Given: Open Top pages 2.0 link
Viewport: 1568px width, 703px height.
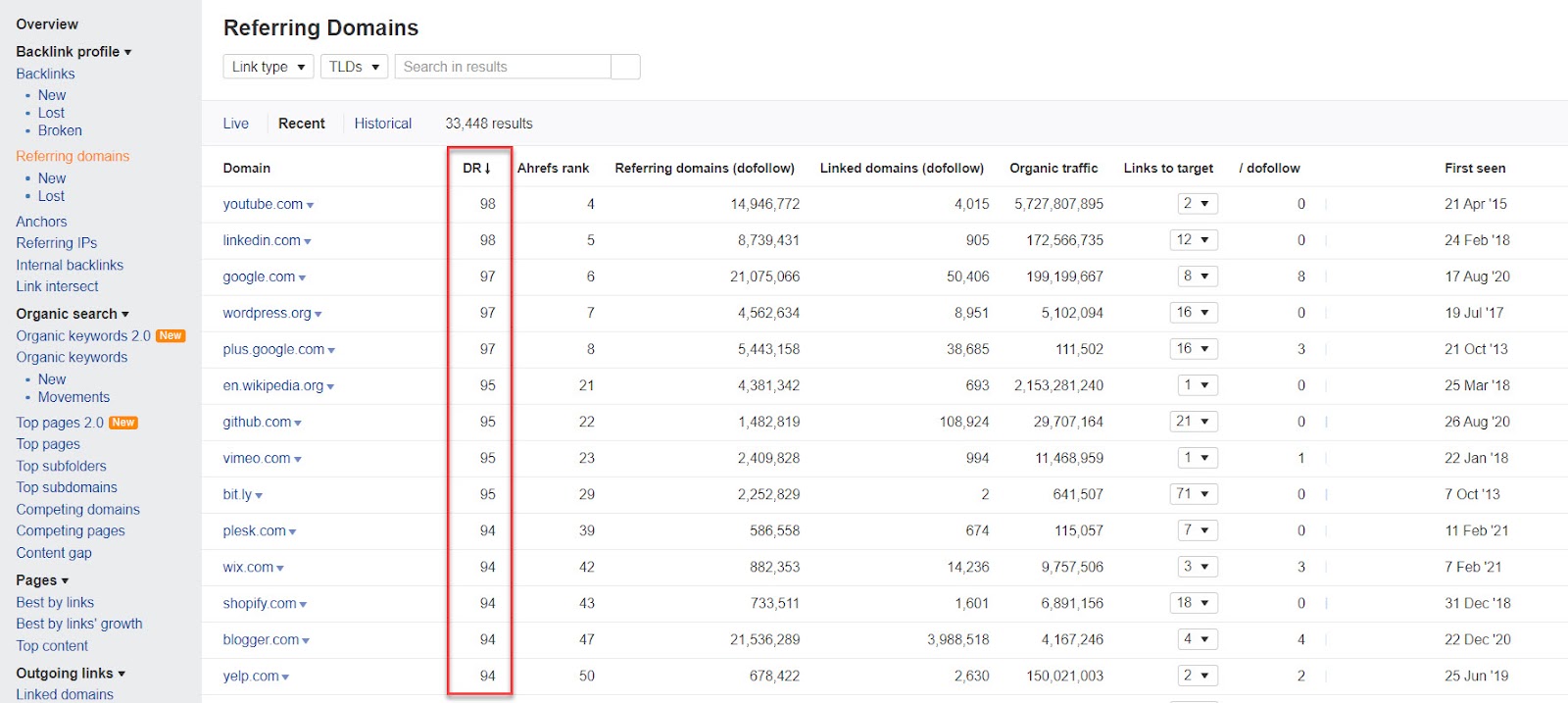Looking at the screenshot, I should click(60, 423).
